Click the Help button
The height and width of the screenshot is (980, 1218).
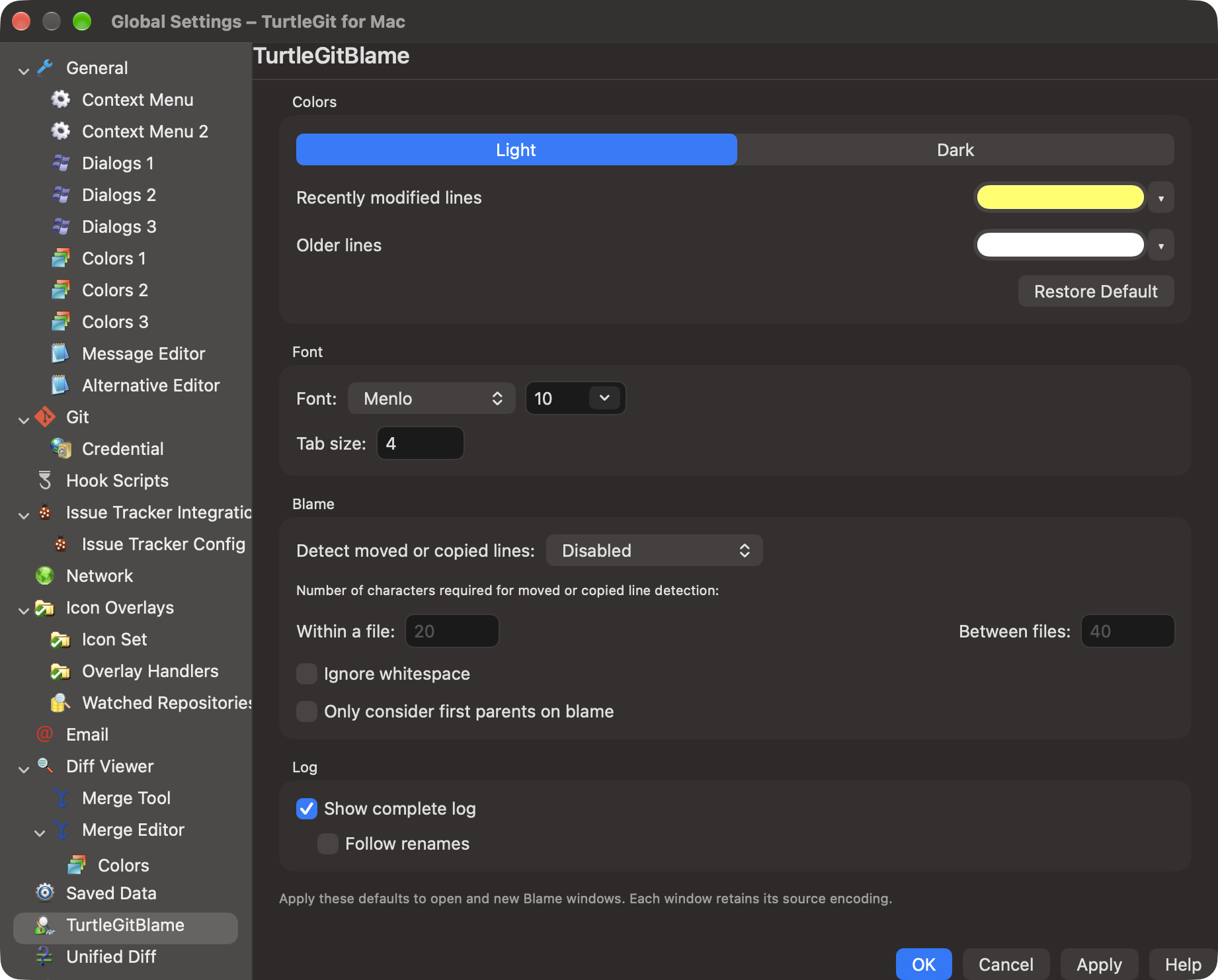tap(1183, 965)
